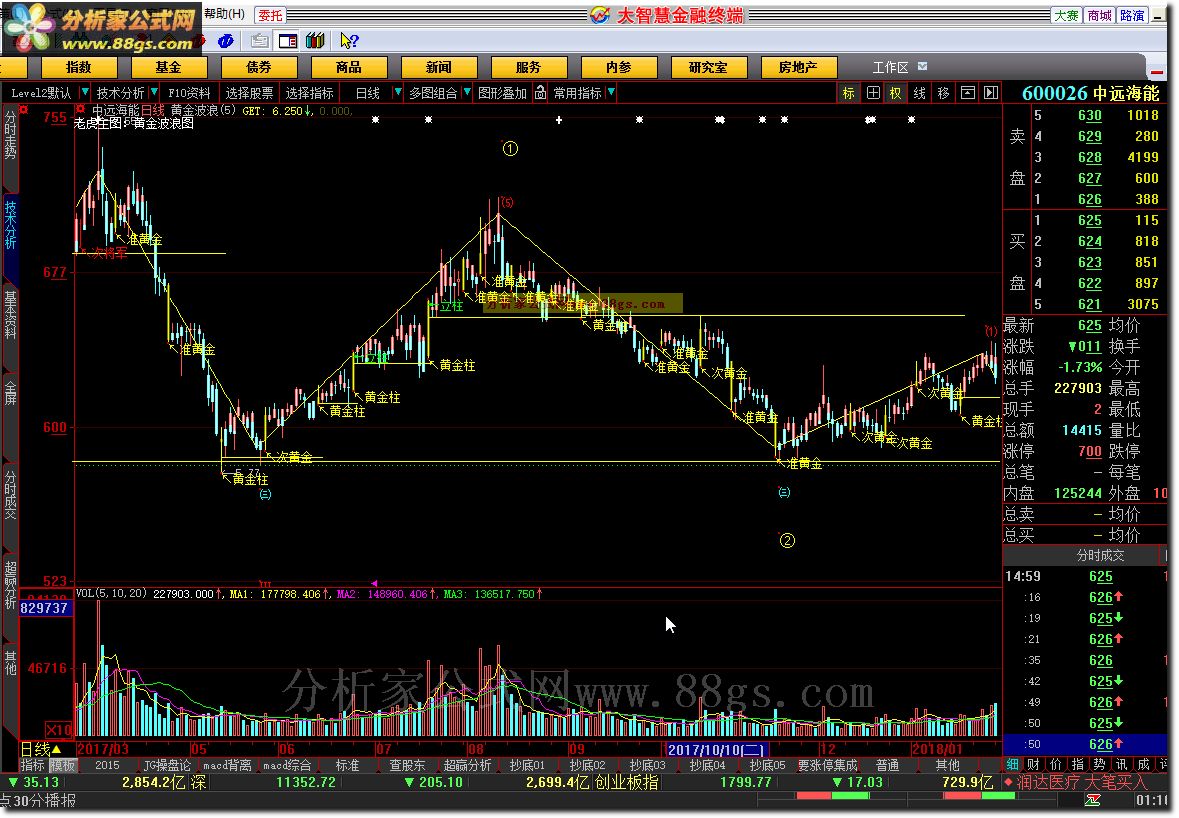This screenshot has height=818, width=1179.
Task: Open the 日线 period dropdown arrow
Action: (x=398, y=92)
